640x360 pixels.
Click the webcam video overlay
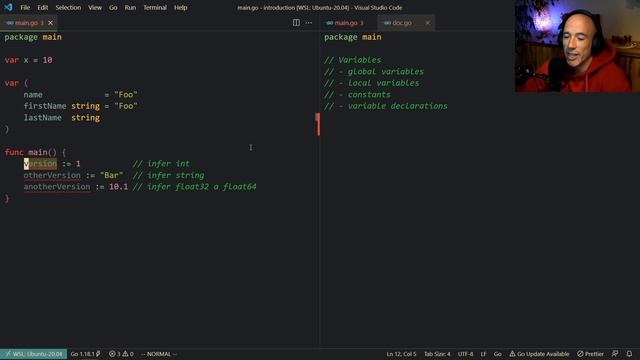pos(577,46)
